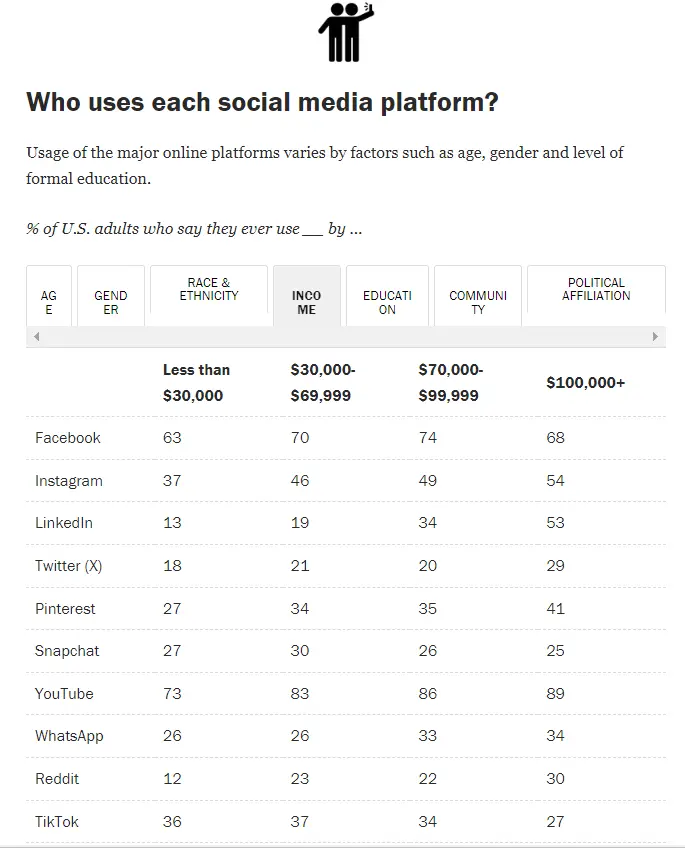Select the TikTok row label
Viewport: 685px width, 848px height.
57,822
